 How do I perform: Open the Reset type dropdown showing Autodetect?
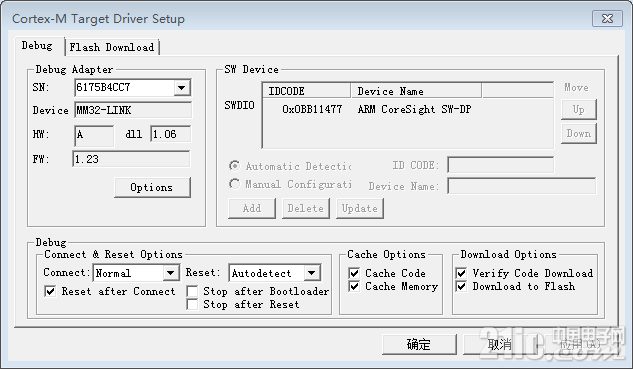click(x=275, y=273)
